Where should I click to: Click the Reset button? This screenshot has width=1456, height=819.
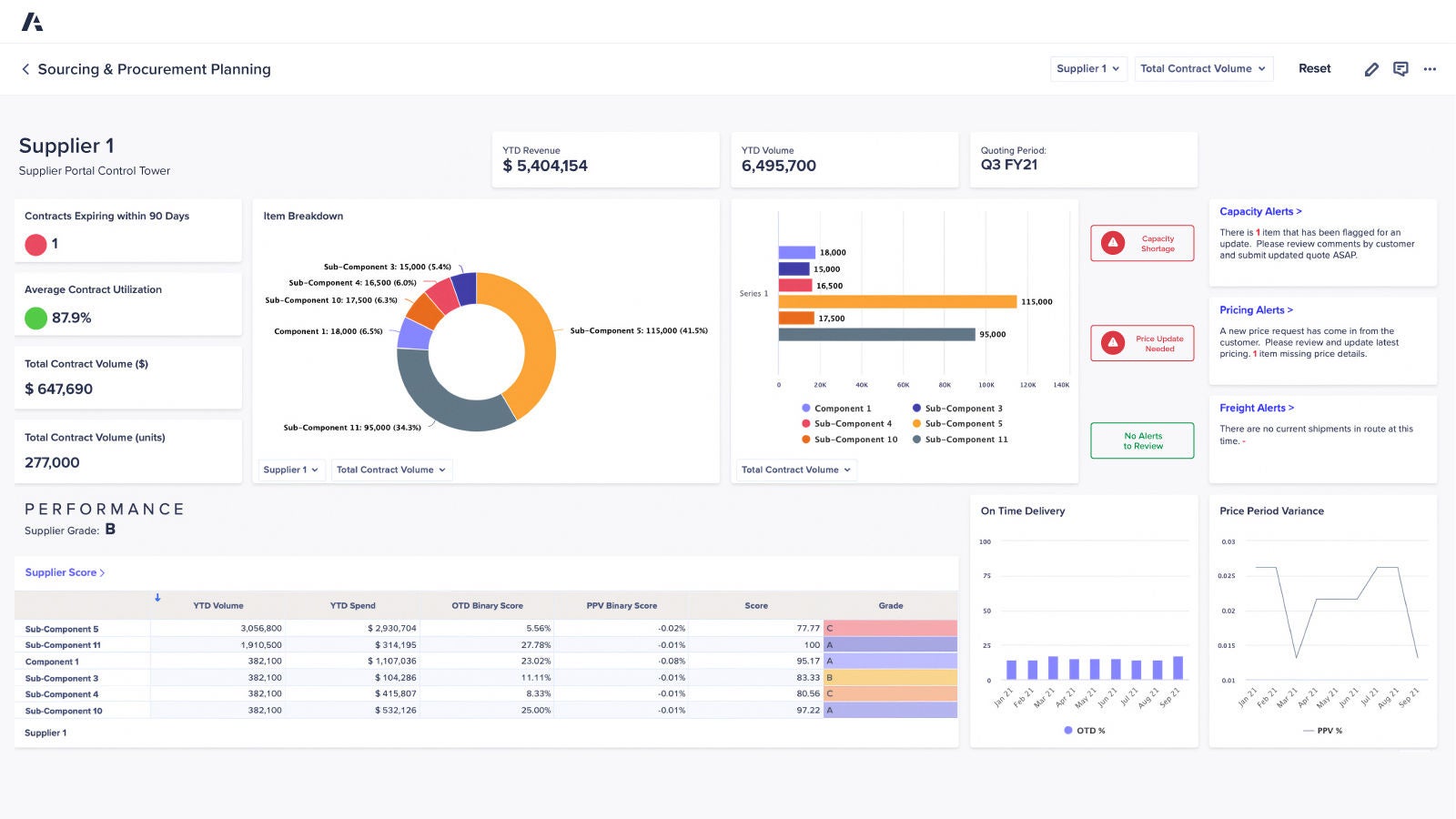(1314, 68)
